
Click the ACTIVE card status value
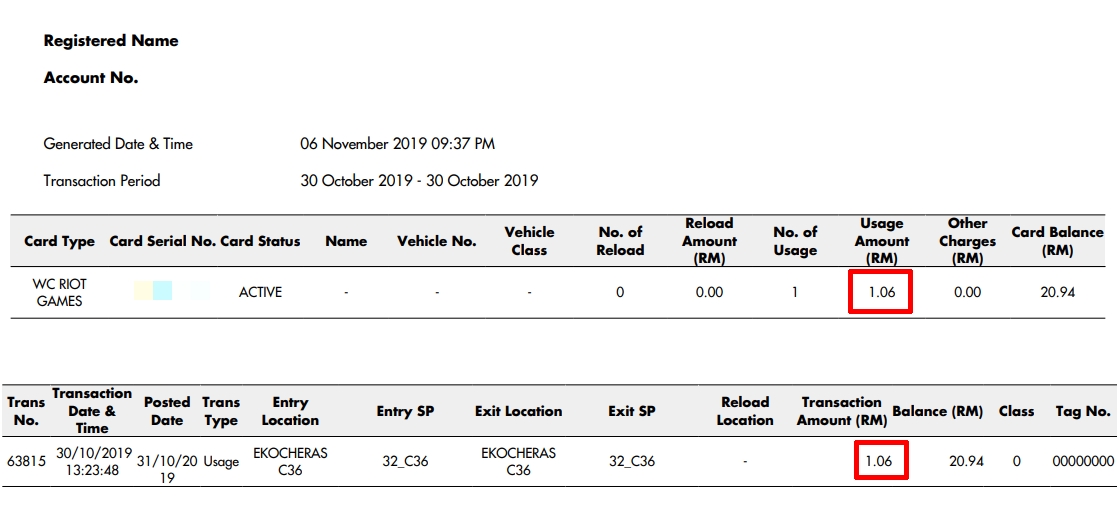pyautogui.click(x=260, y=292)
